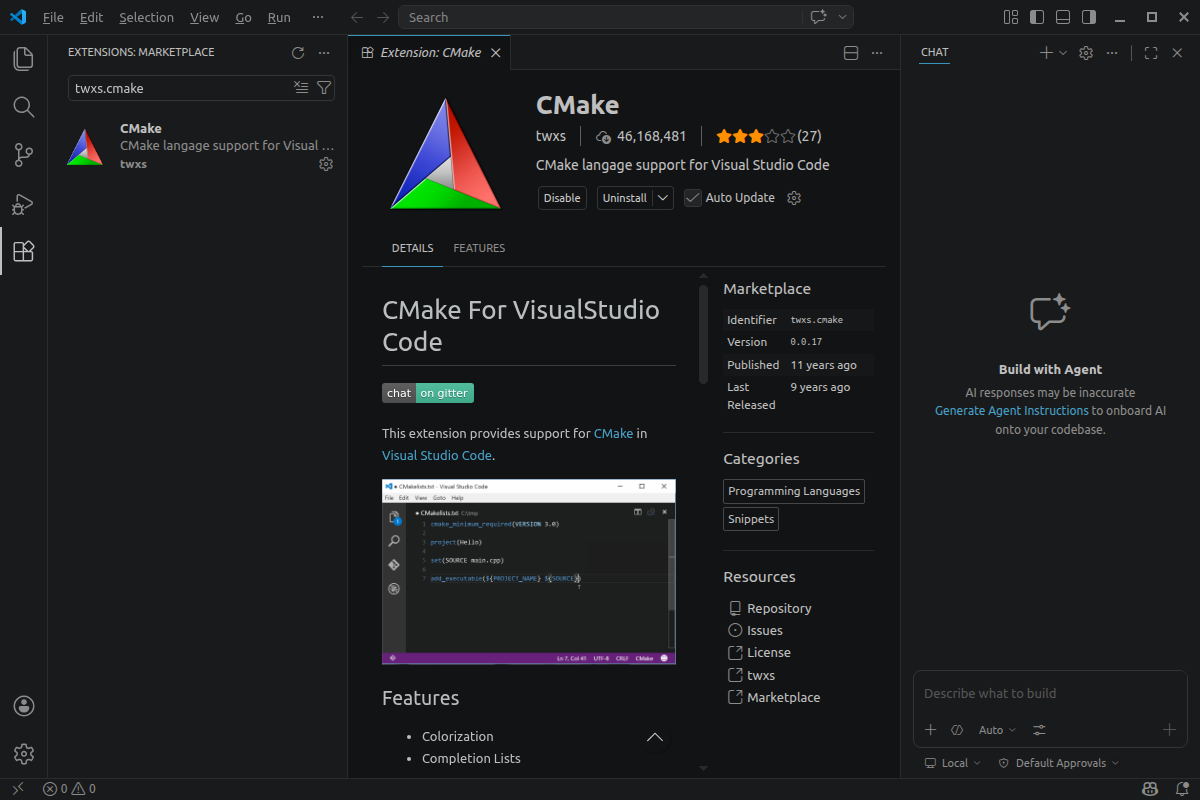Viewport: 1200px width, 800px height.
Task: Toggle the bottom panel visibility
Action: (x=1063, y=17)
